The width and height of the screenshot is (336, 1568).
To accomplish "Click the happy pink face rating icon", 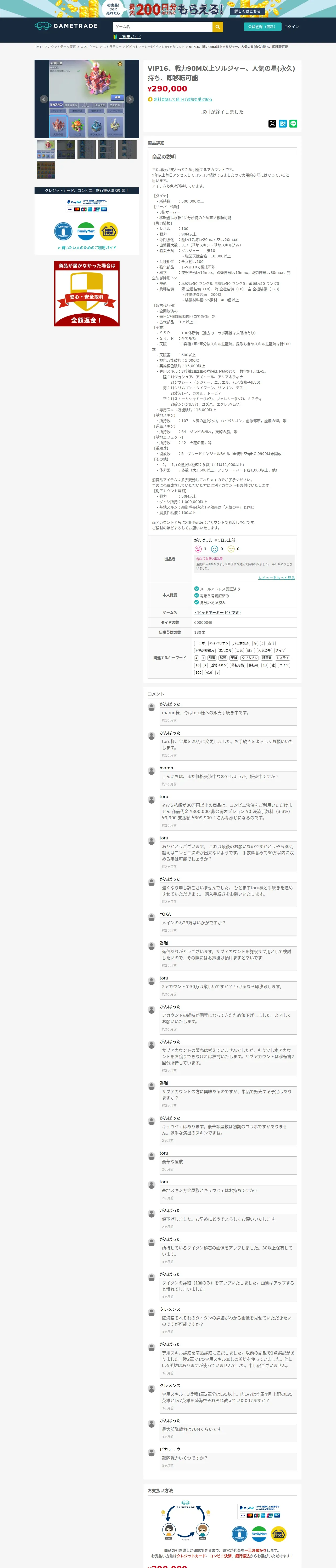I will (x=198, y=549).
